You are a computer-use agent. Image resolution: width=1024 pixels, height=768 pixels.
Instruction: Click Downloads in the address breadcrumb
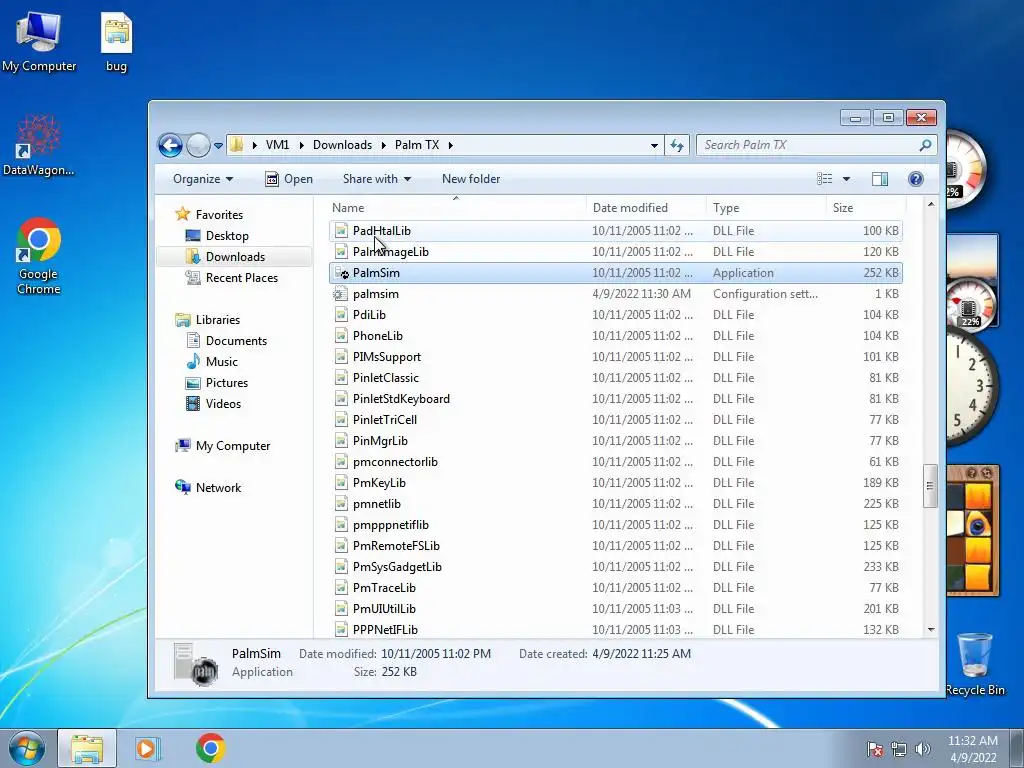342,145
